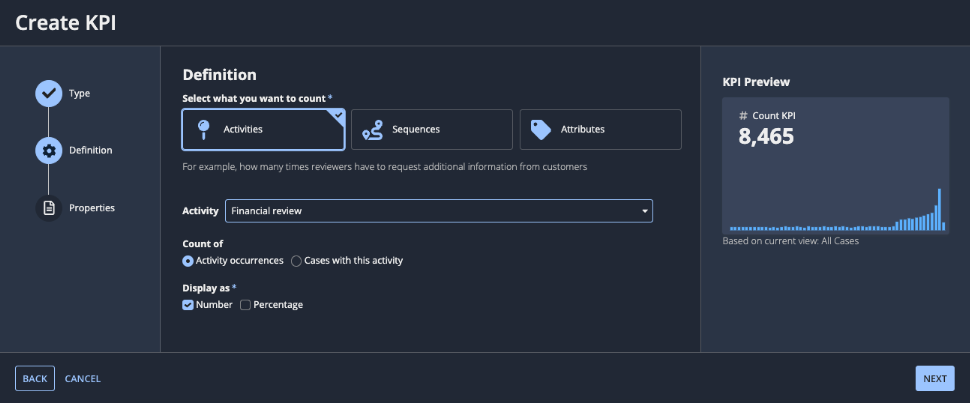The width and height of the screenshot is (970, 403).
Task: Choose the Attributes count option
Action: click(x=600, y=129)
